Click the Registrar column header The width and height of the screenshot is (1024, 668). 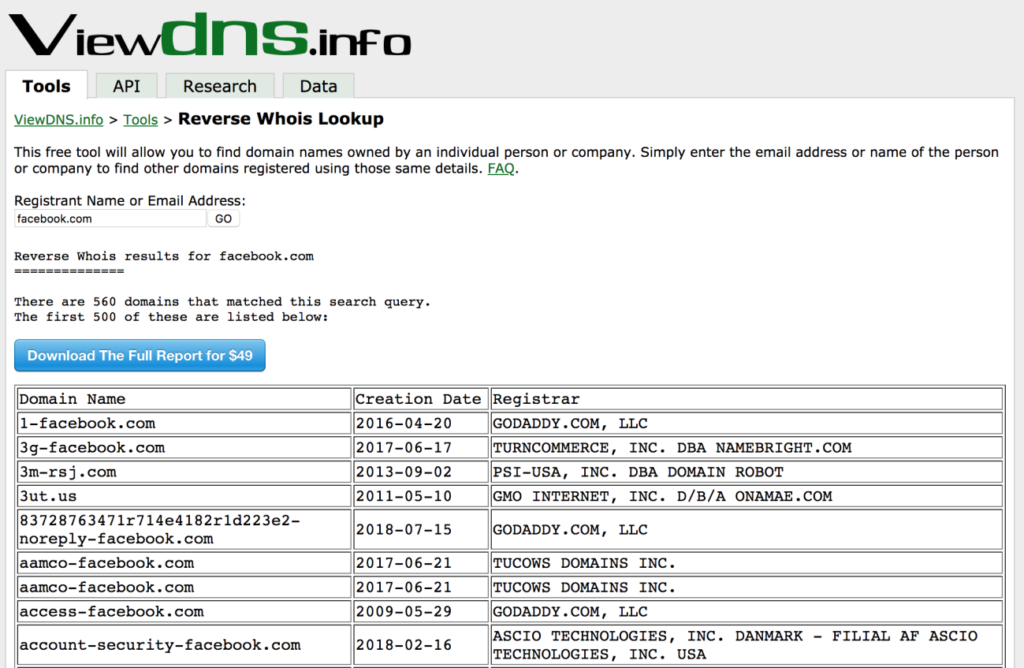[x=746, y=399]
